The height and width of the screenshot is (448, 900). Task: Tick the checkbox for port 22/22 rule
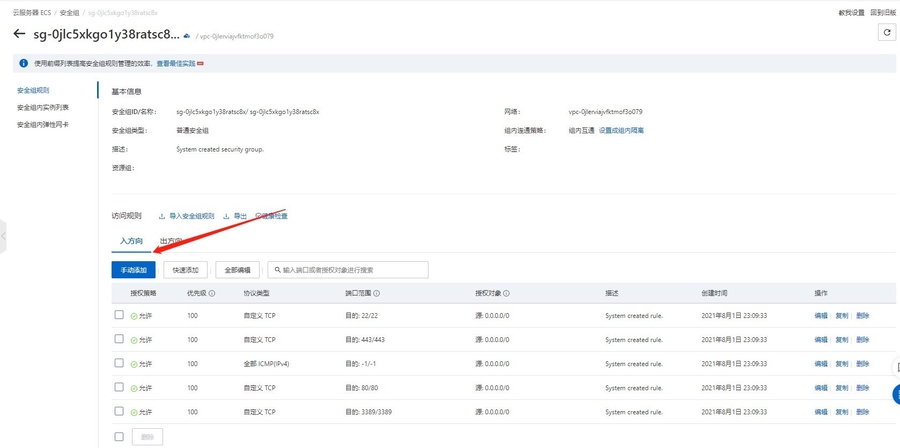tap(119, 315)
